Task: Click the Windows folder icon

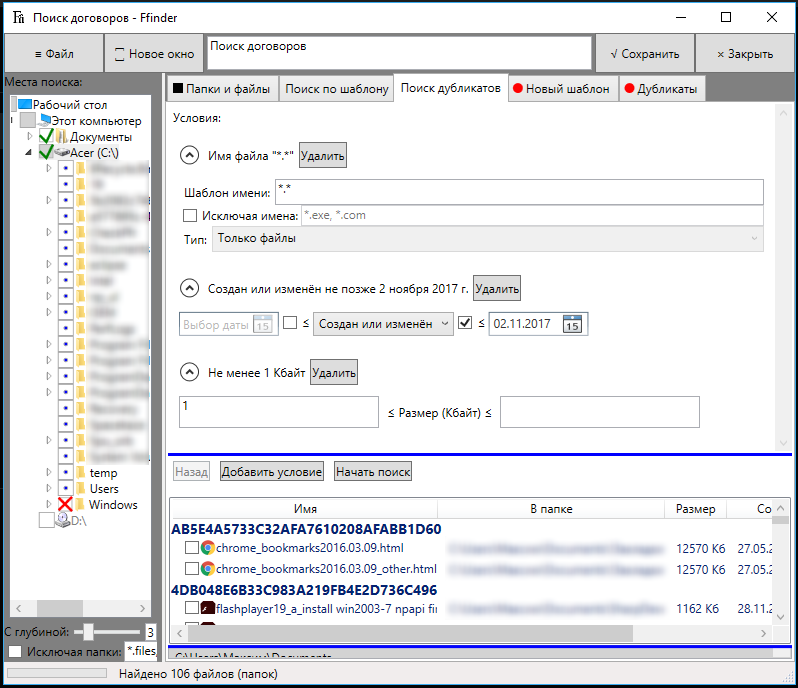Action: [x=80, y=504]
